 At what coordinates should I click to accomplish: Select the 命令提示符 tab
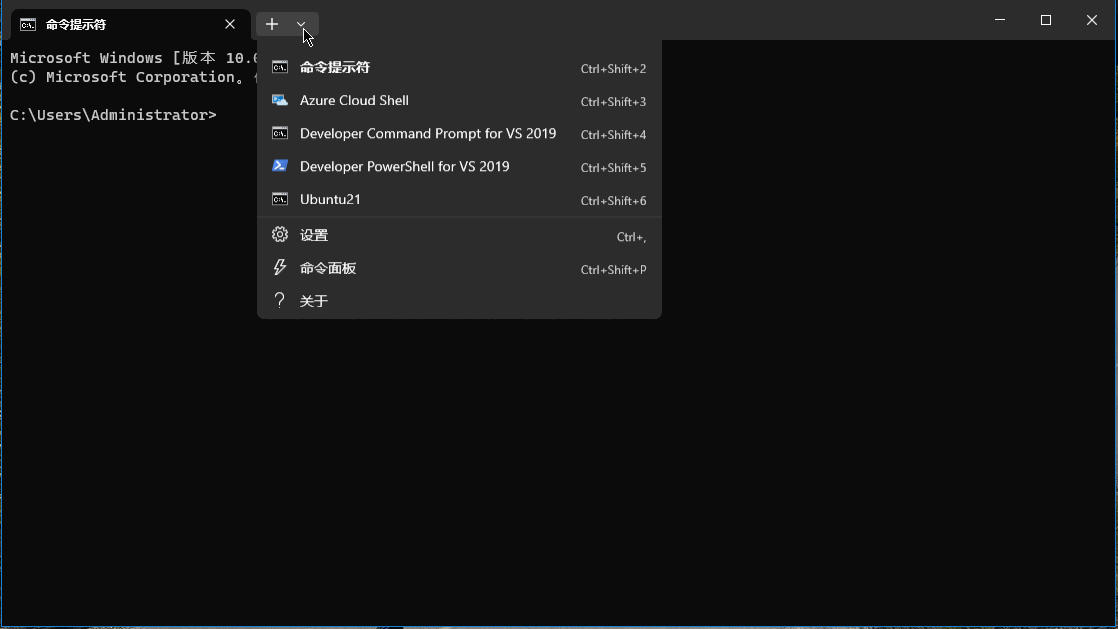point(130,24)
